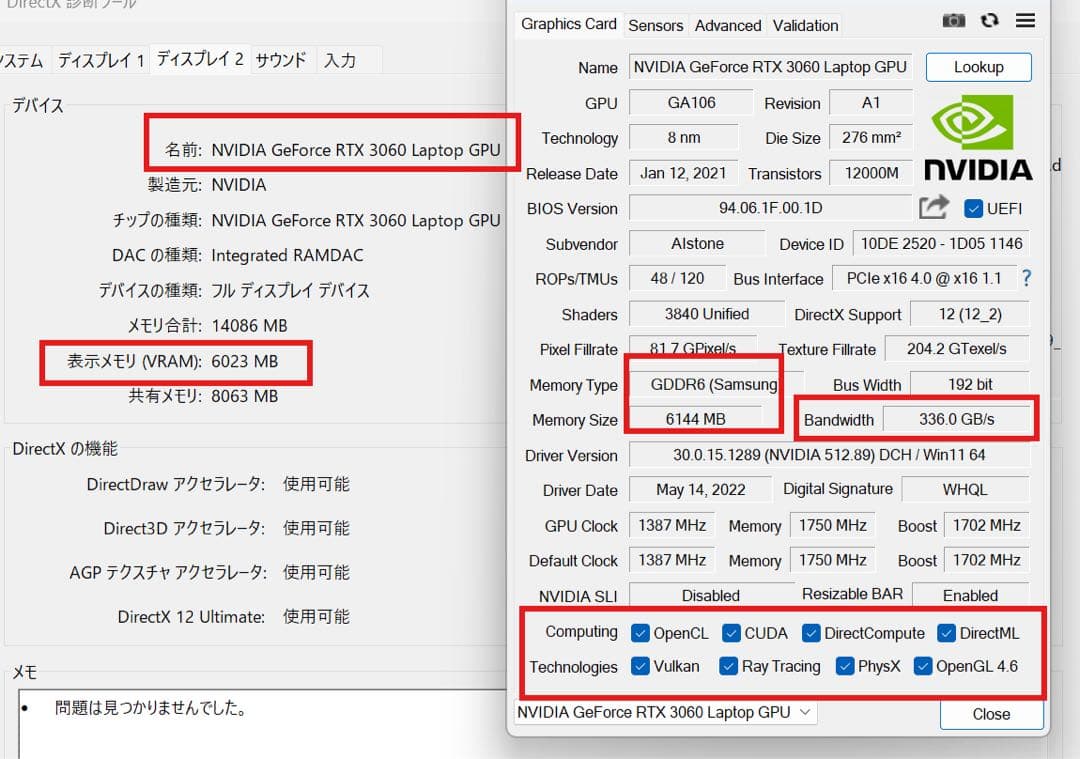Switch to the サウンド tab in dxdiag

[x=281, y=60]
